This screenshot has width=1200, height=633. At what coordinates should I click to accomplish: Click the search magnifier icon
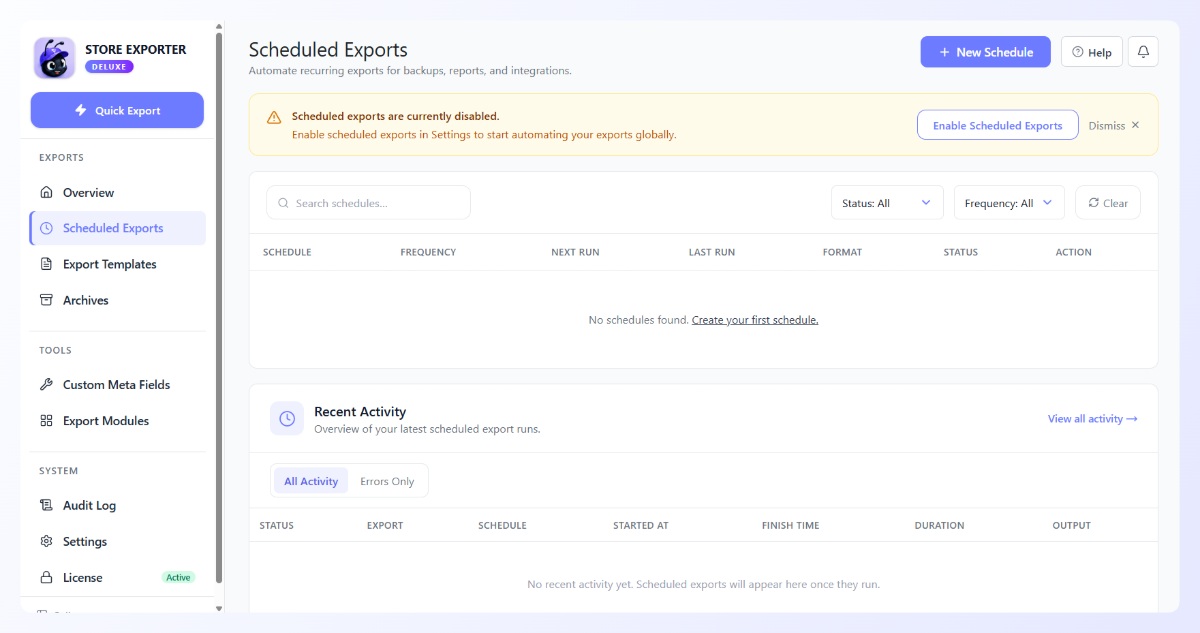pyautogui.click(x=283, y=203)
